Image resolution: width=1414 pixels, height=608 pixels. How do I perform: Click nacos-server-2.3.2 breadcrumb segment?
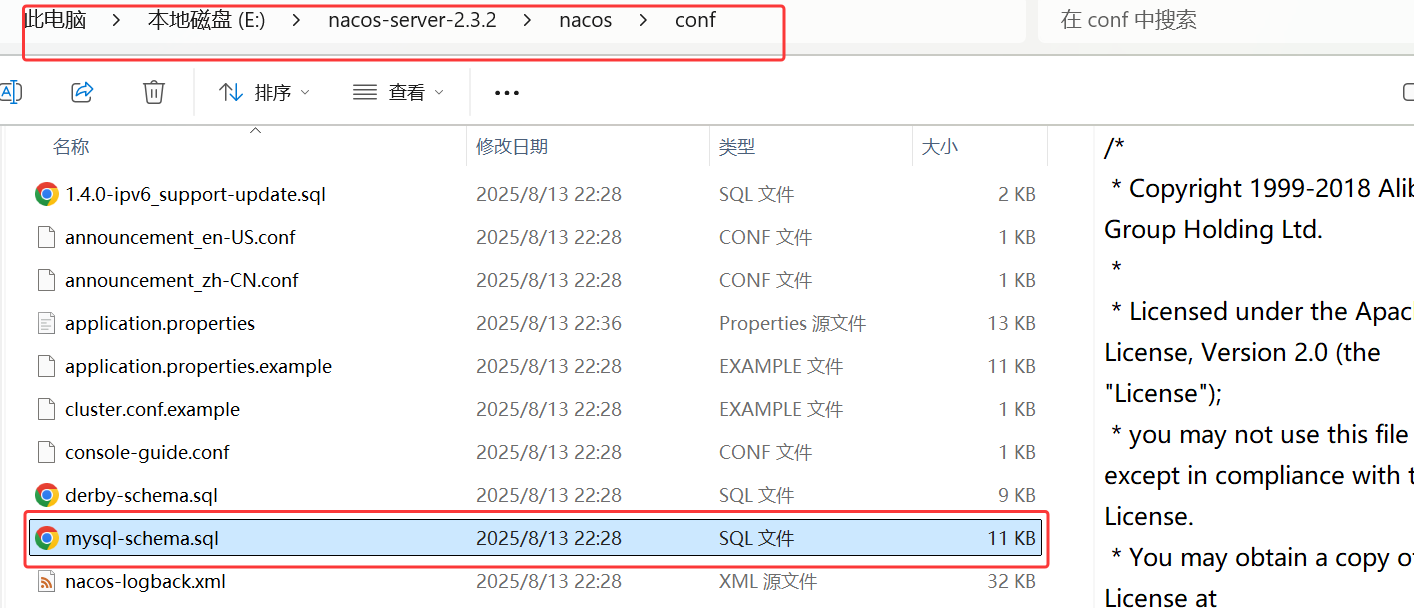point(412,20)
